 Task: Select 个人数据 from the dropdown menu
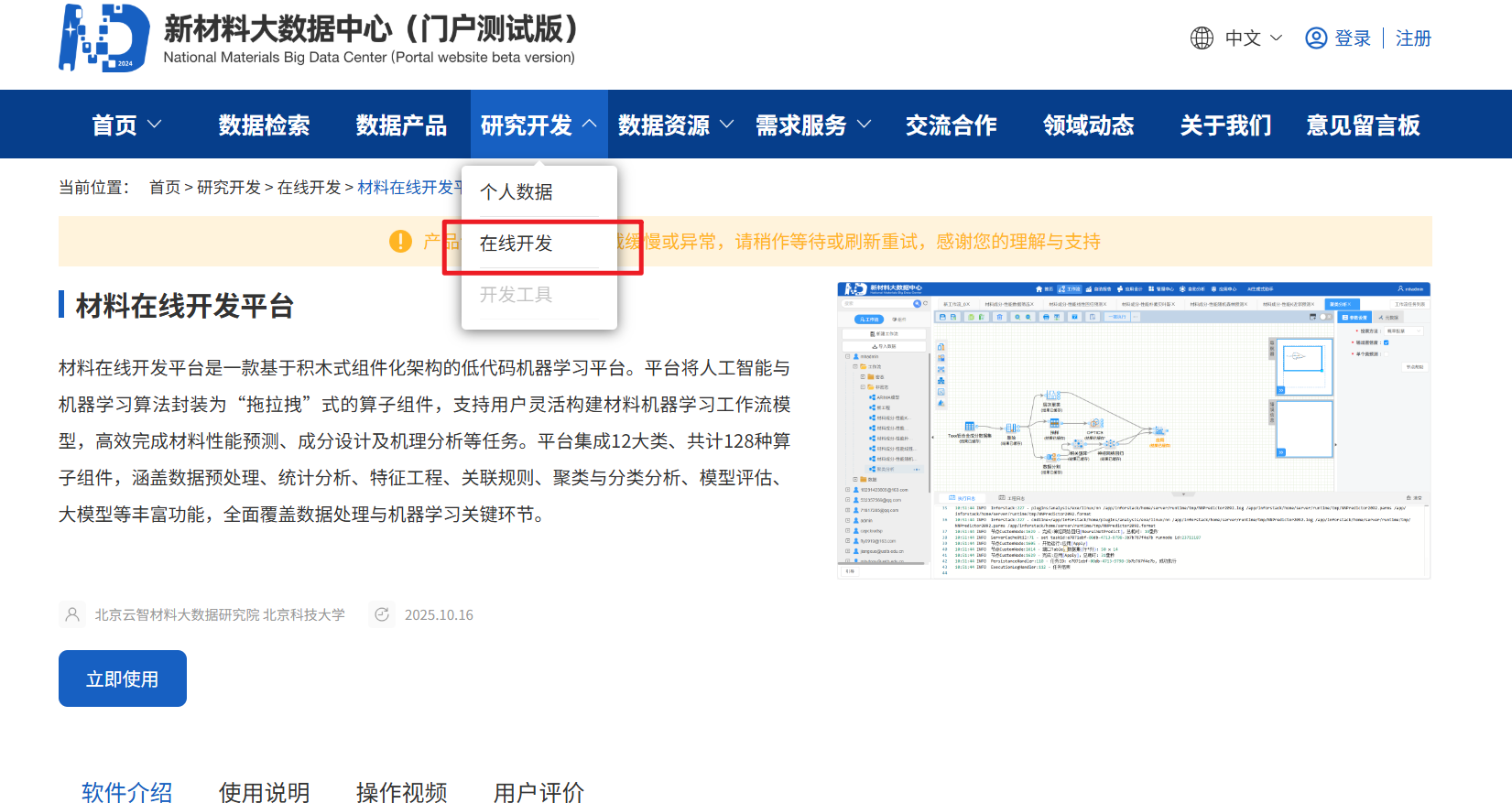[517, 192]
